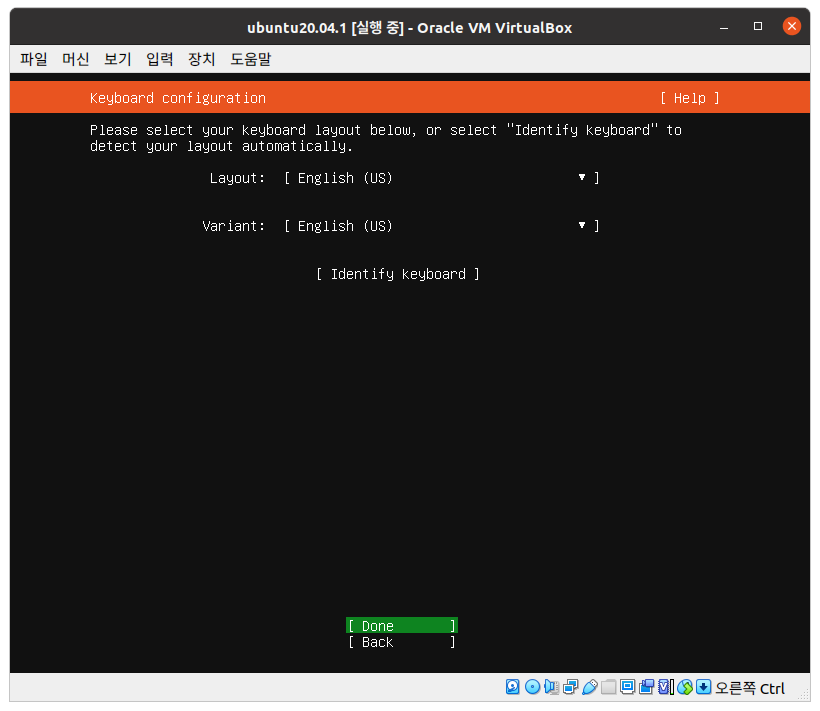
Task: Click the video recording status icon
Action: [646, 686]
